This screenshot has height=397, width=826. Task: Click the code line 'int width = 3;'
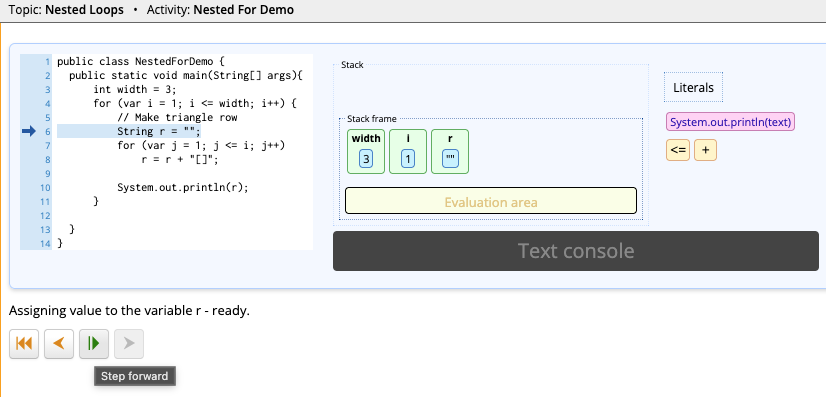point(135,90)
